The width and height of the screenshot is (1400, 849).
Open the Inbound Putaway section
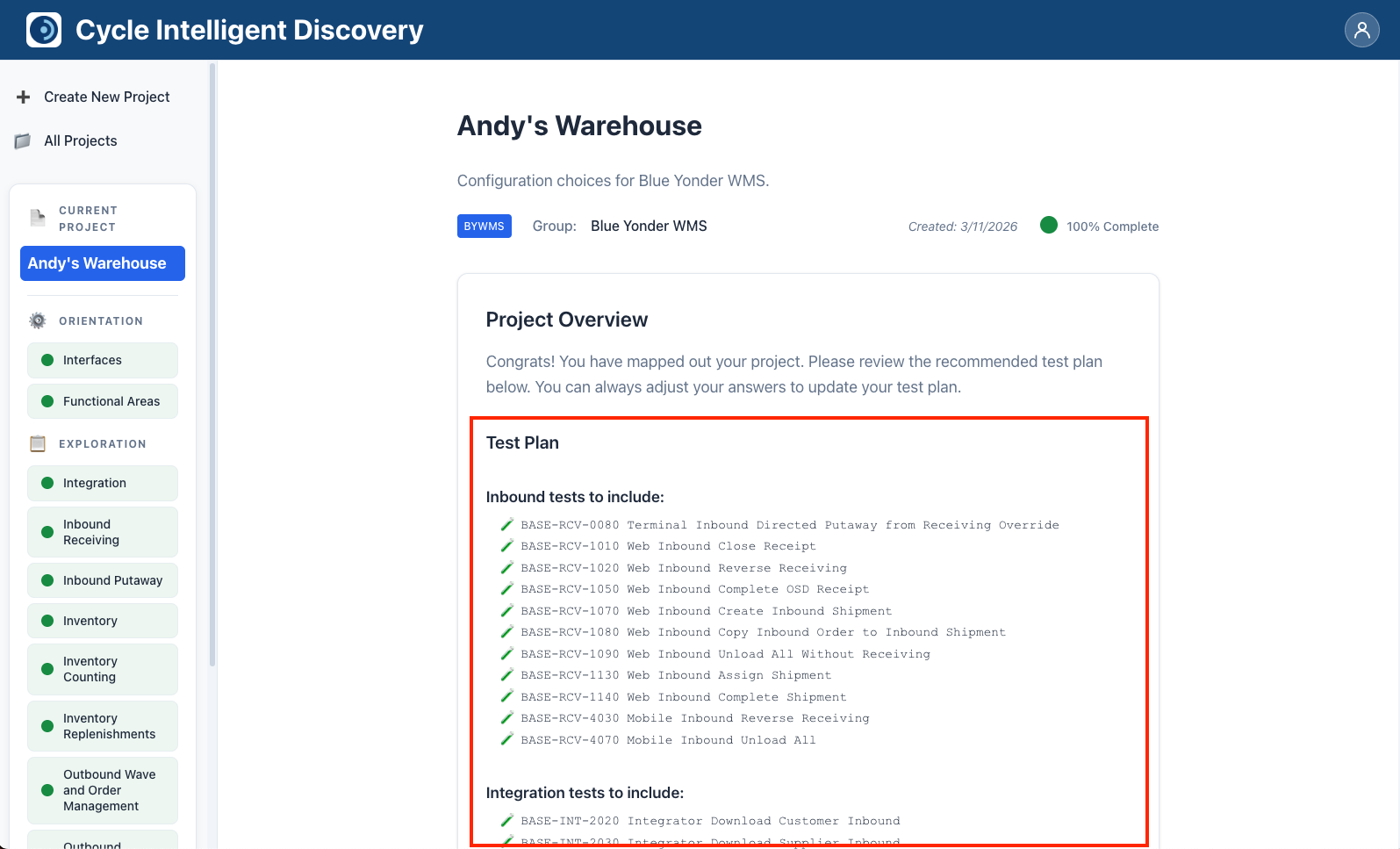(x=103, y=580)
